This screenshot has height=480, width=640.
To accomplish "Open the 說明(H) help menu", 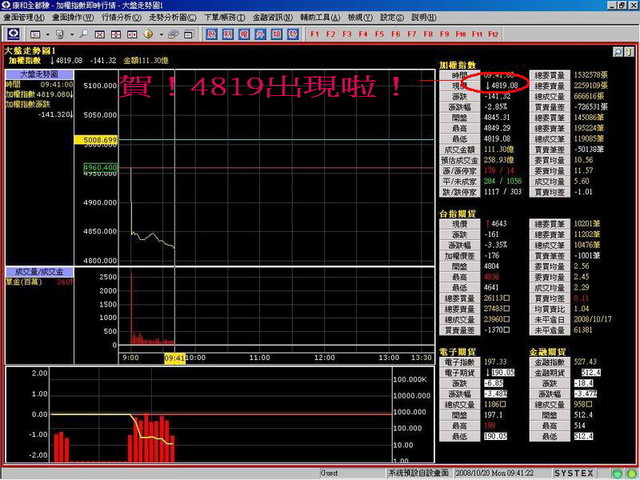I will click(424, 18).
